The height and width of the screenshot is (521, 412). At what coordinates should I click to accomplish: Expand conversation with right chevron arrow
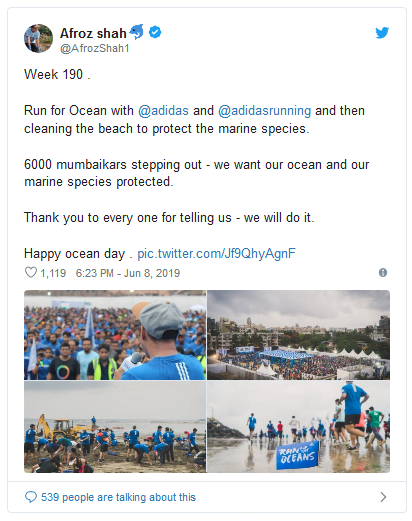point(383,497)
